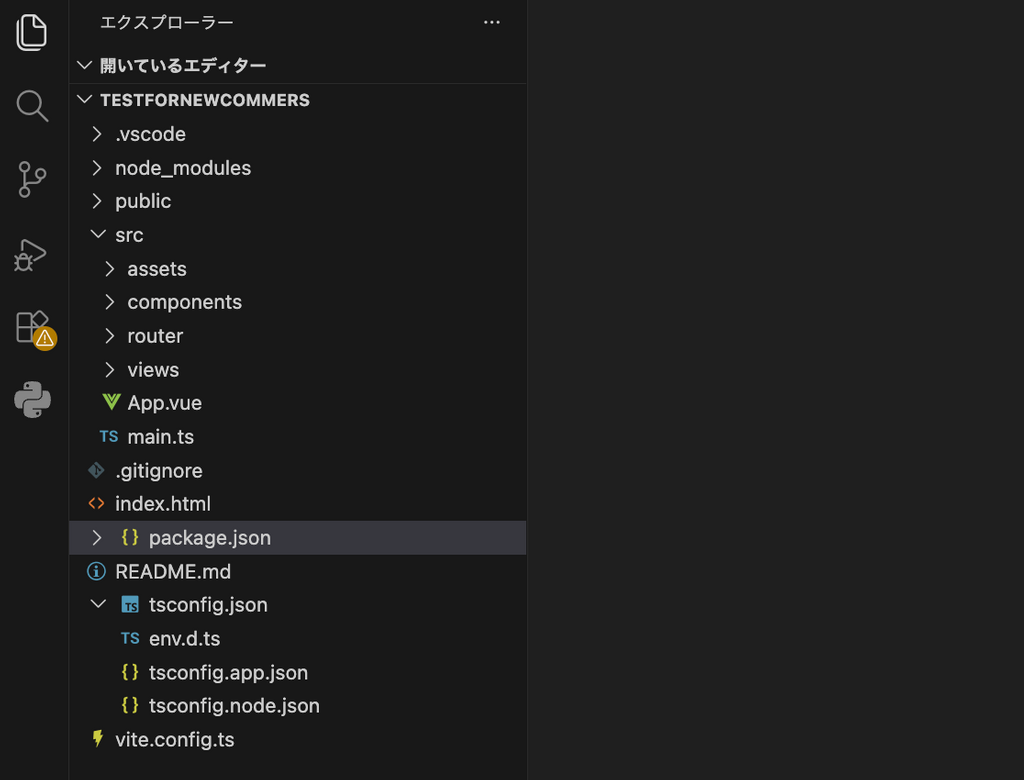Open the Explorer view icon

(32, 33)
